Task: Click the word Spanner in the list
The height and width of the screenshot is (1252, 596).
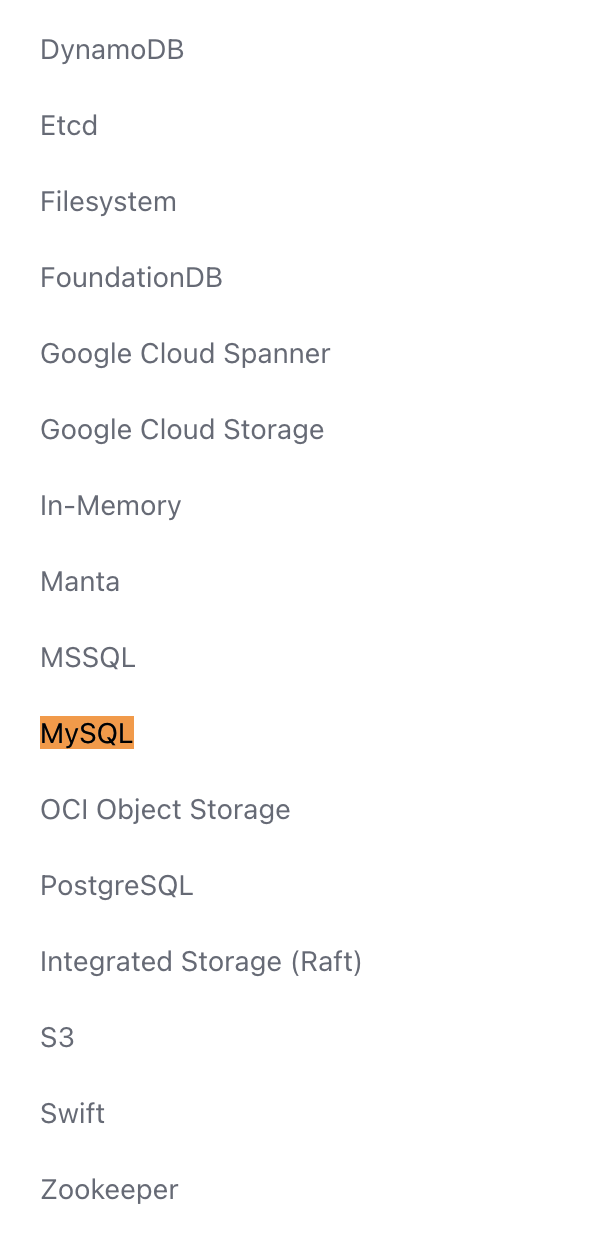Action: (x=277, y=354)
